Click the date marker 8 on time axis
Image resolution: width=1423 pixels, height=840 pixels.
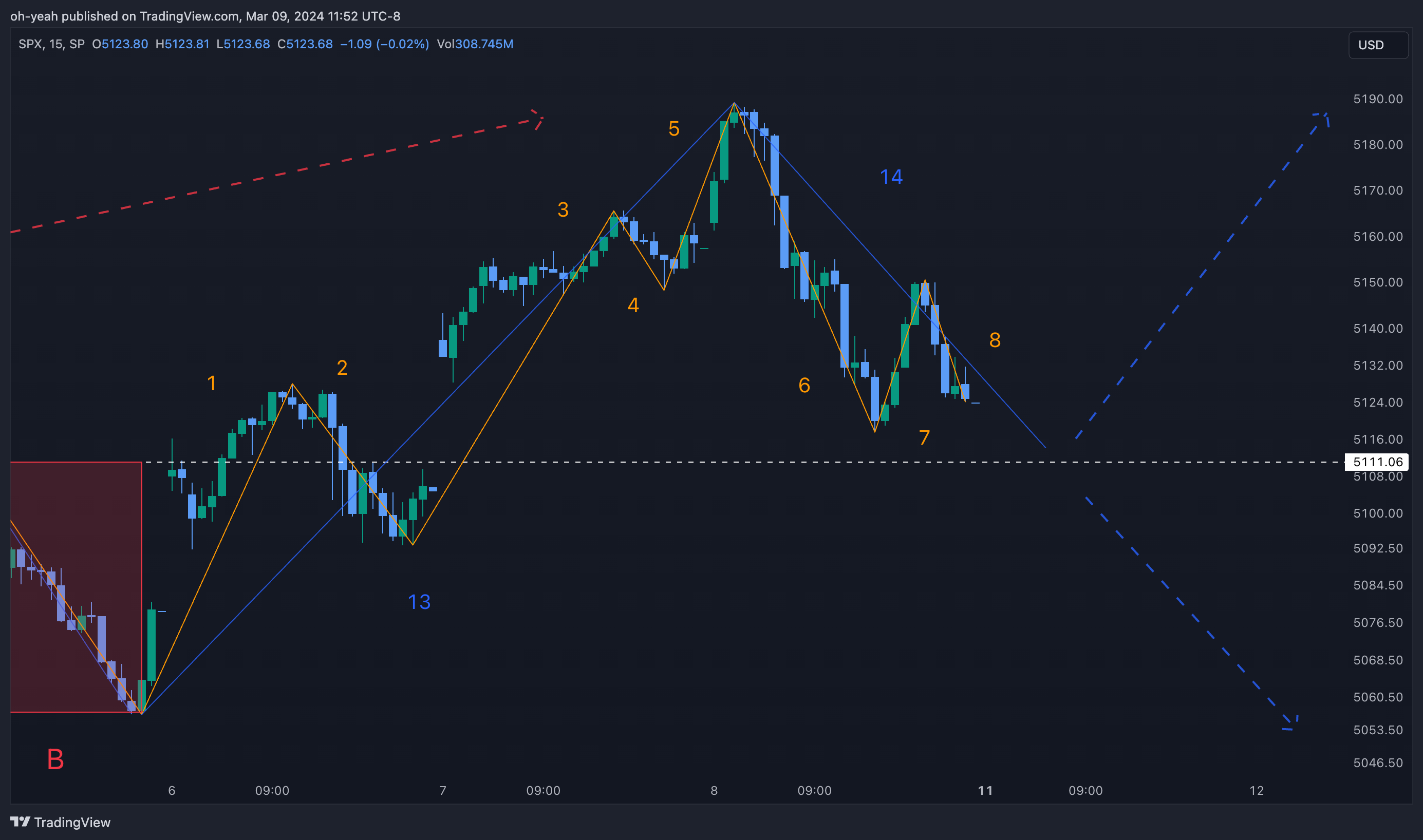coord(714,791)
